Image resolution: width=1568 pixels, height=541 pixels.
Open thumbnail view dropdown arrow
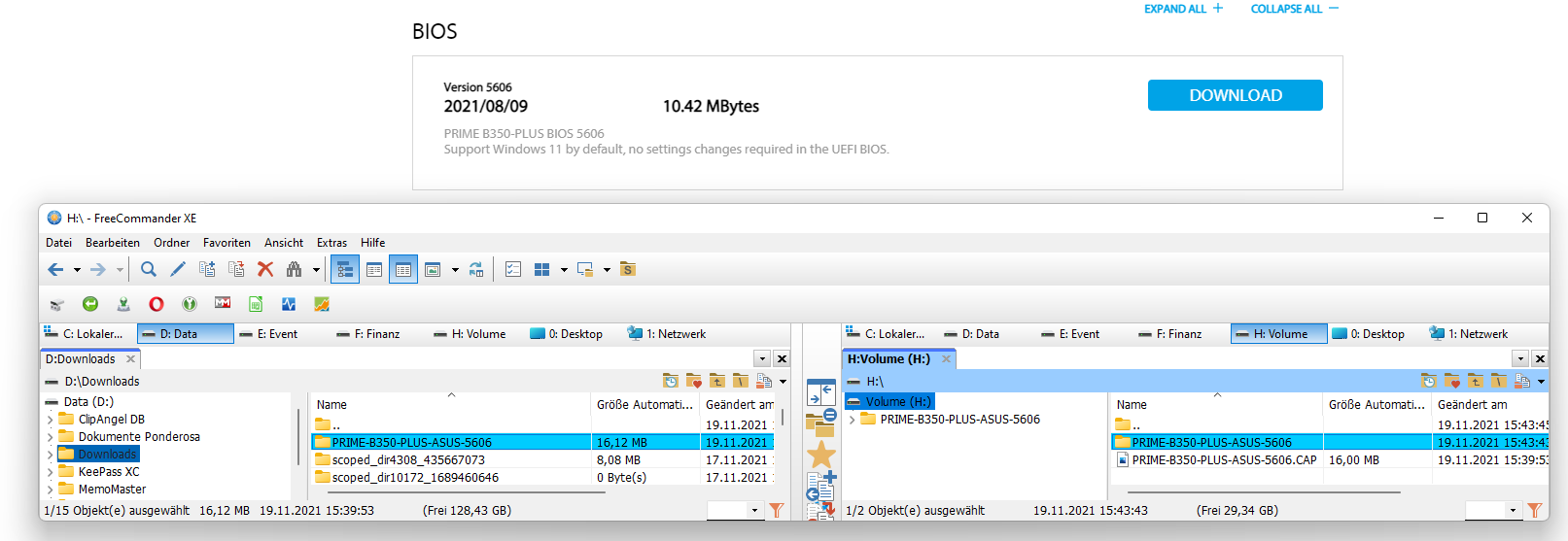pos(455,270)
